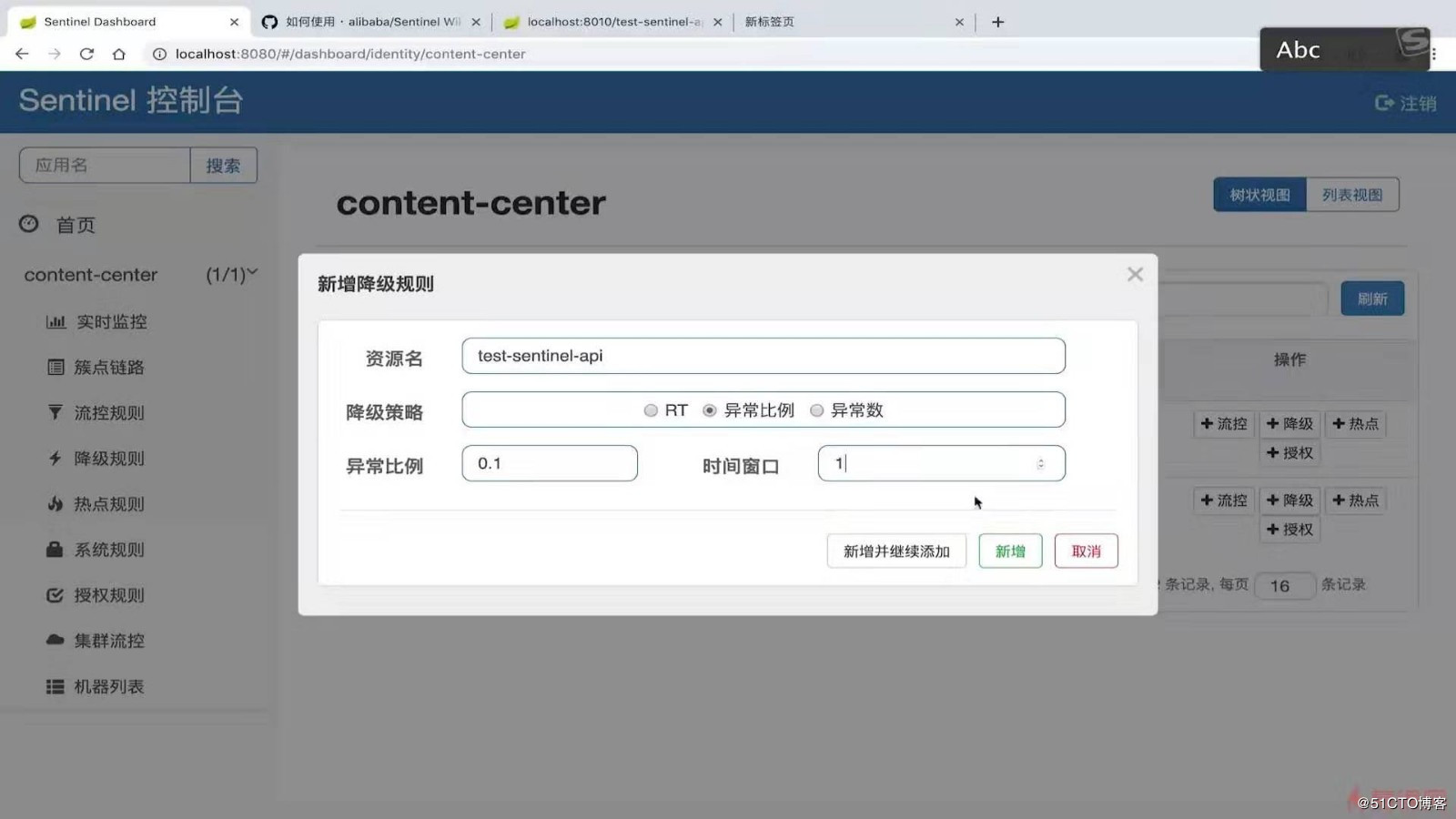The width and height of the screenshot is (1456, 819).
Task: Click the records-per-page field showing 16
Action: tap(1285, 585)
